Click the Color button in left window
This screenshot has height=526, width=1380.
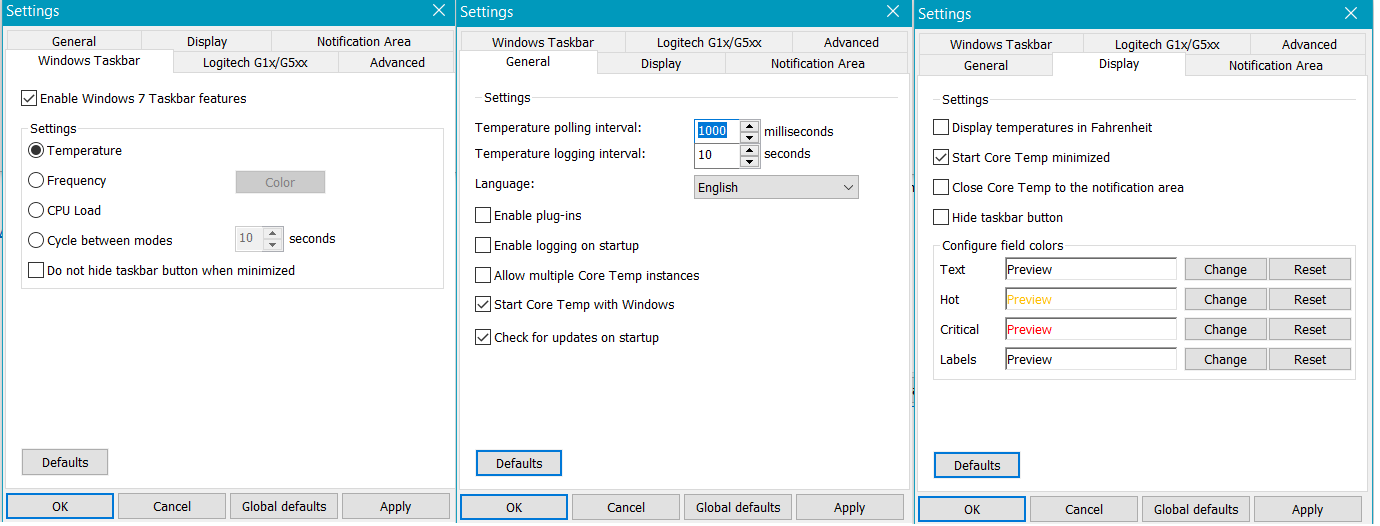(280, 182)
